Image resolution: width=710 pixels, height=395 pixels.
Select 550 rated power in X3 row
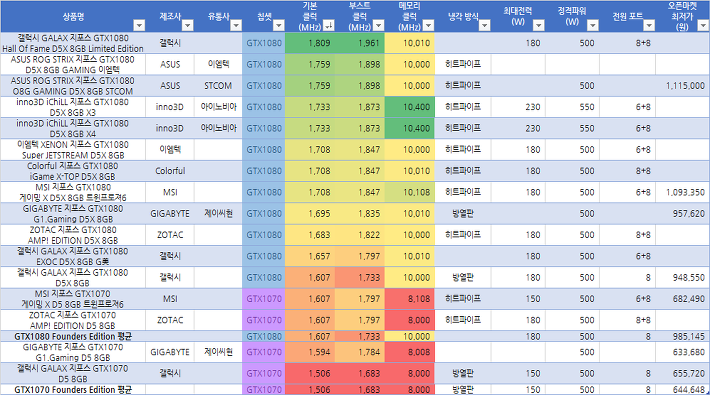coord(572,107)
